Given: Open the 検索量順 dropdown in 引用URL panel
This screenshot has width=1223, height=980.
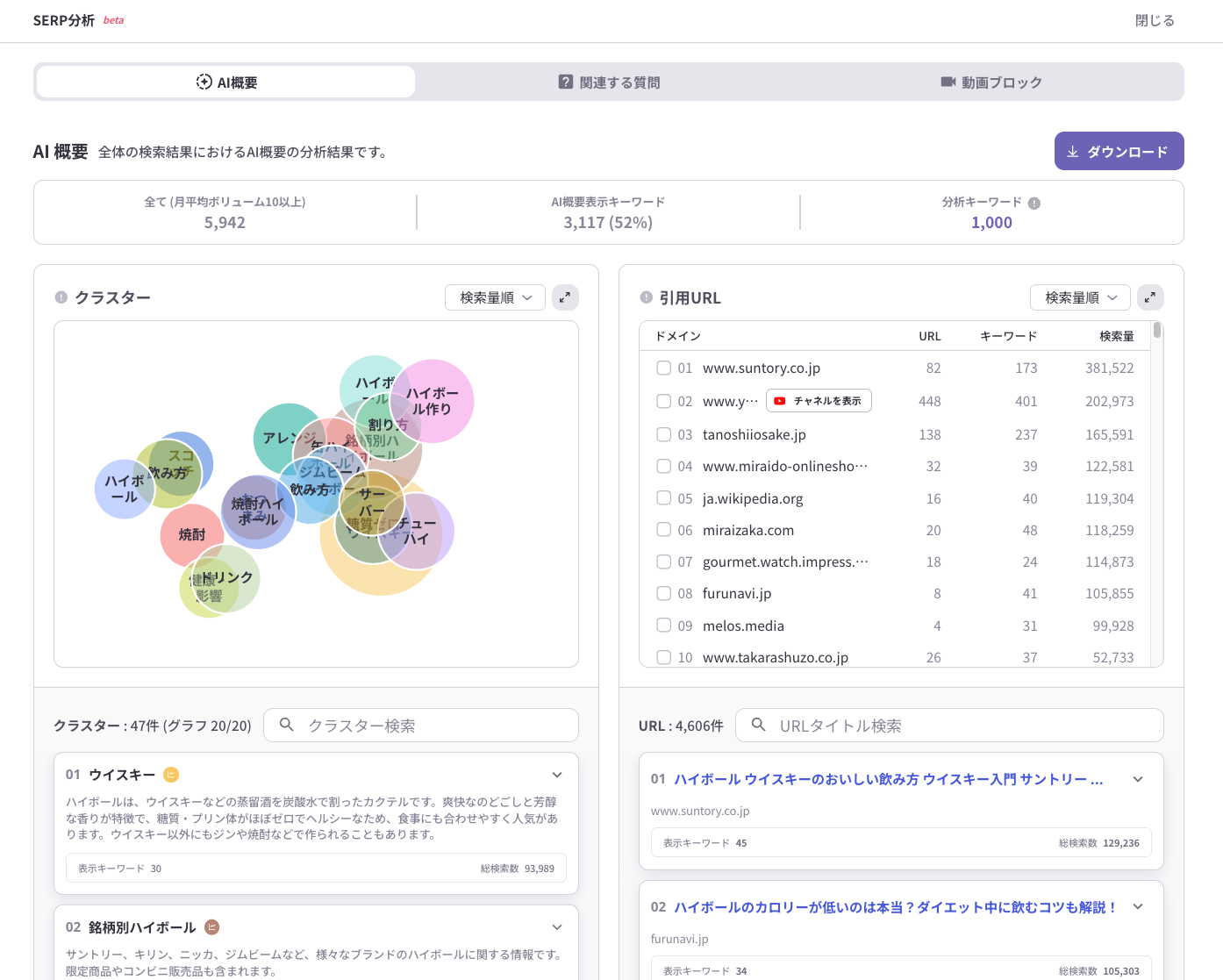Looking at the screenshot, I should [1080, 297].
